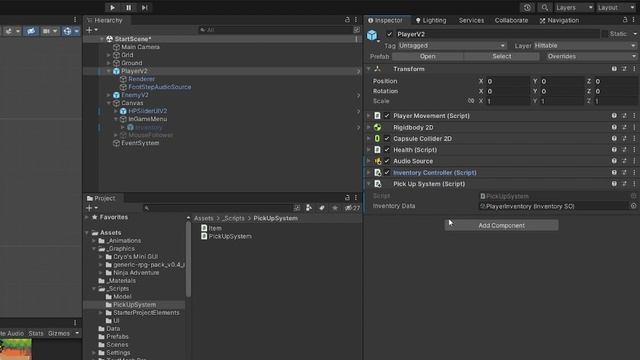Image resolution: width=640 pixels, height=360 pixels.
Task: Disable the Capsule Collider 2D checkbox
Action: pos(387,139)
